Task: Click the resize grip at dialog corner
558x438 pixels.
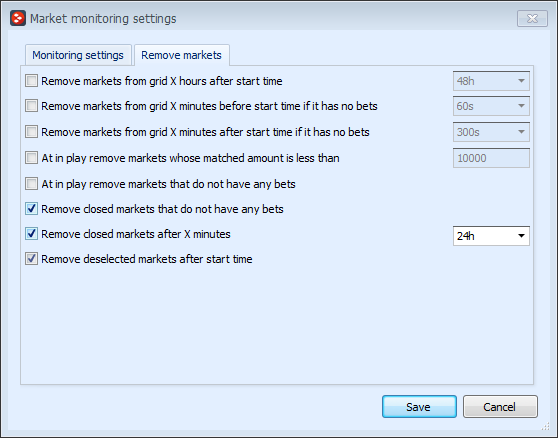Action: pos(545,426)
